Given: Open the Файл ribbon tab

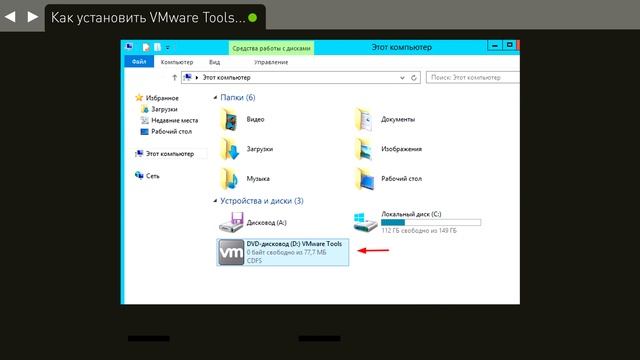Looking at the screenshot, I should pyautogui.click(x=139, y=62).
